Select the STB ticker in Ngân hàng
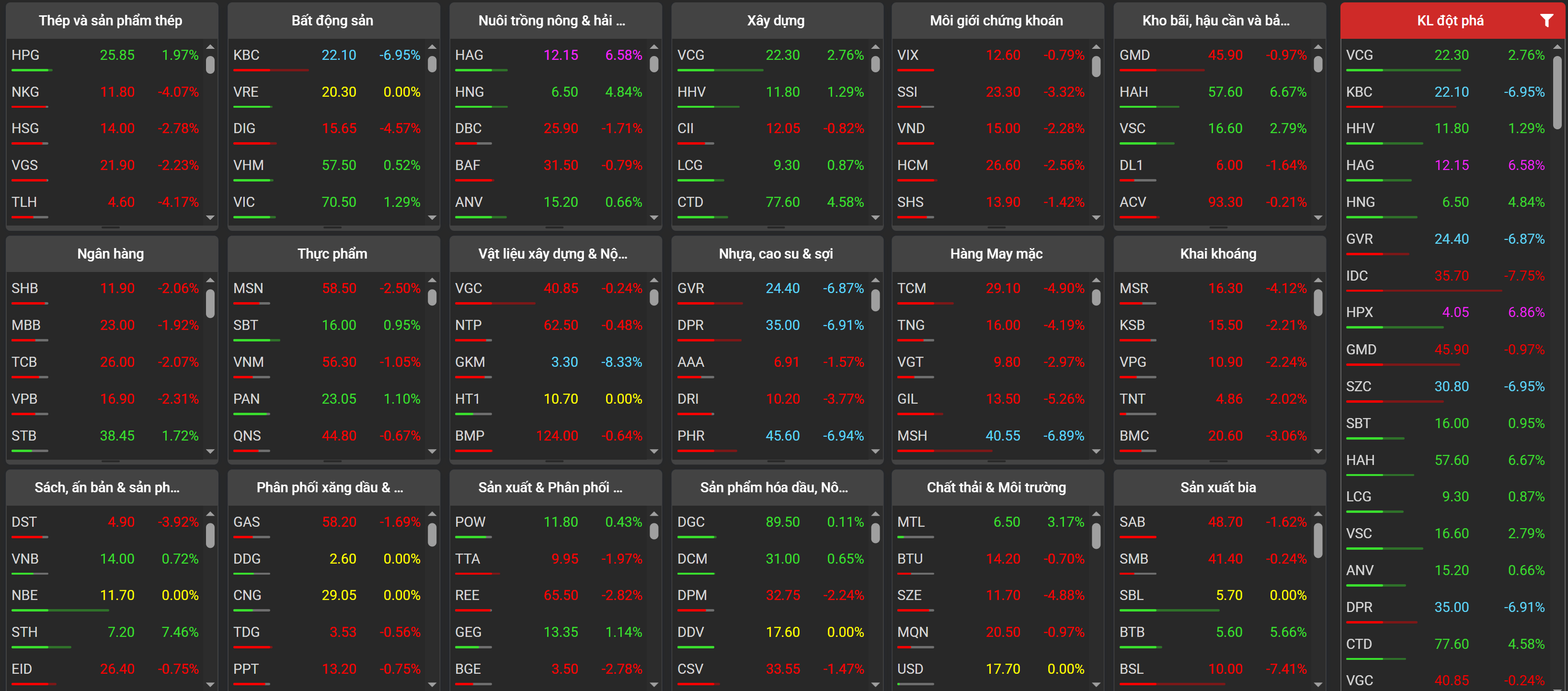This screenshot has width=1568, height=691. [24, 436]
